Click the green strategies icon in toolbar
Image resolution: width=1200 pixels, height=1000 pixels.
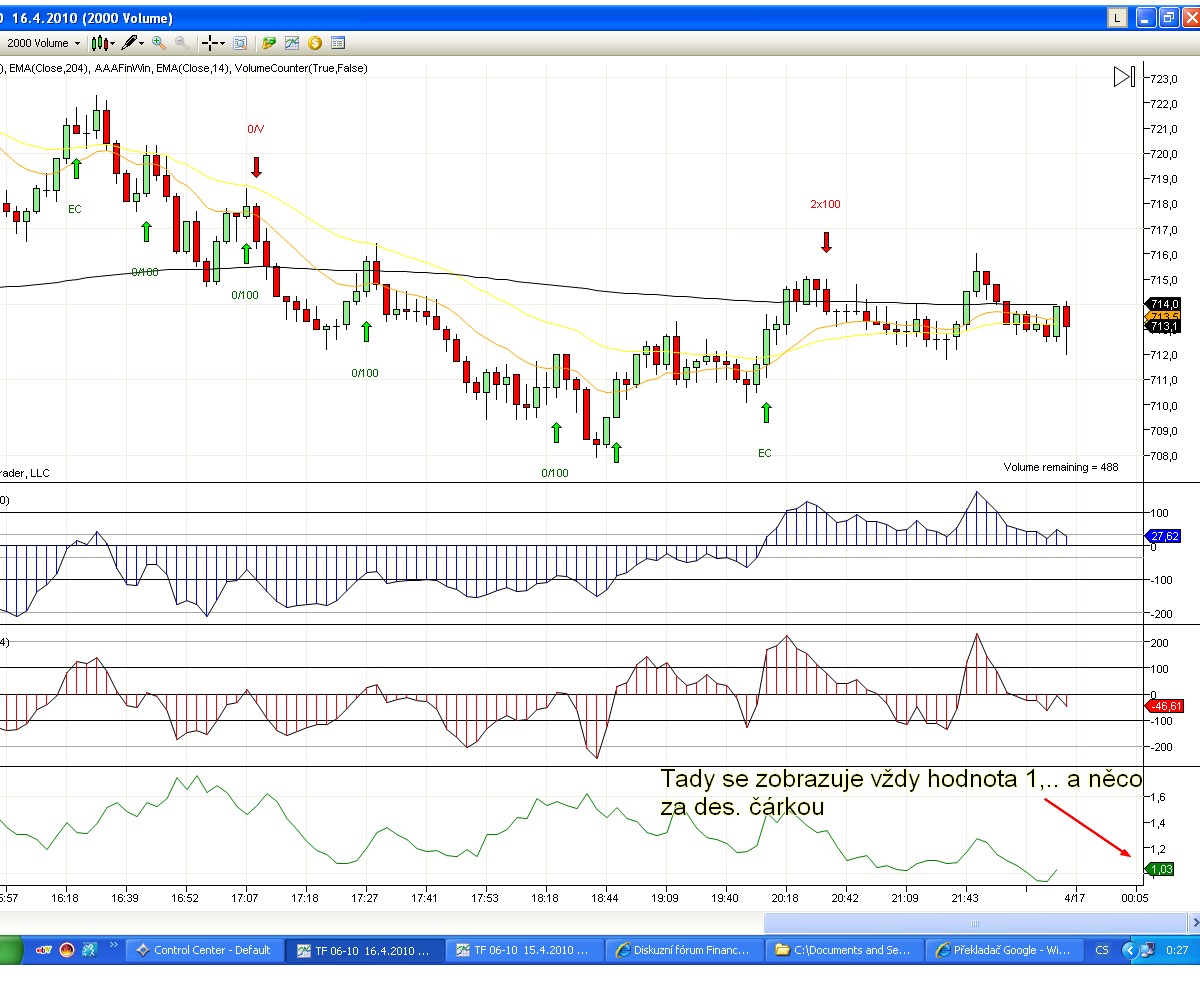point(269,43)
